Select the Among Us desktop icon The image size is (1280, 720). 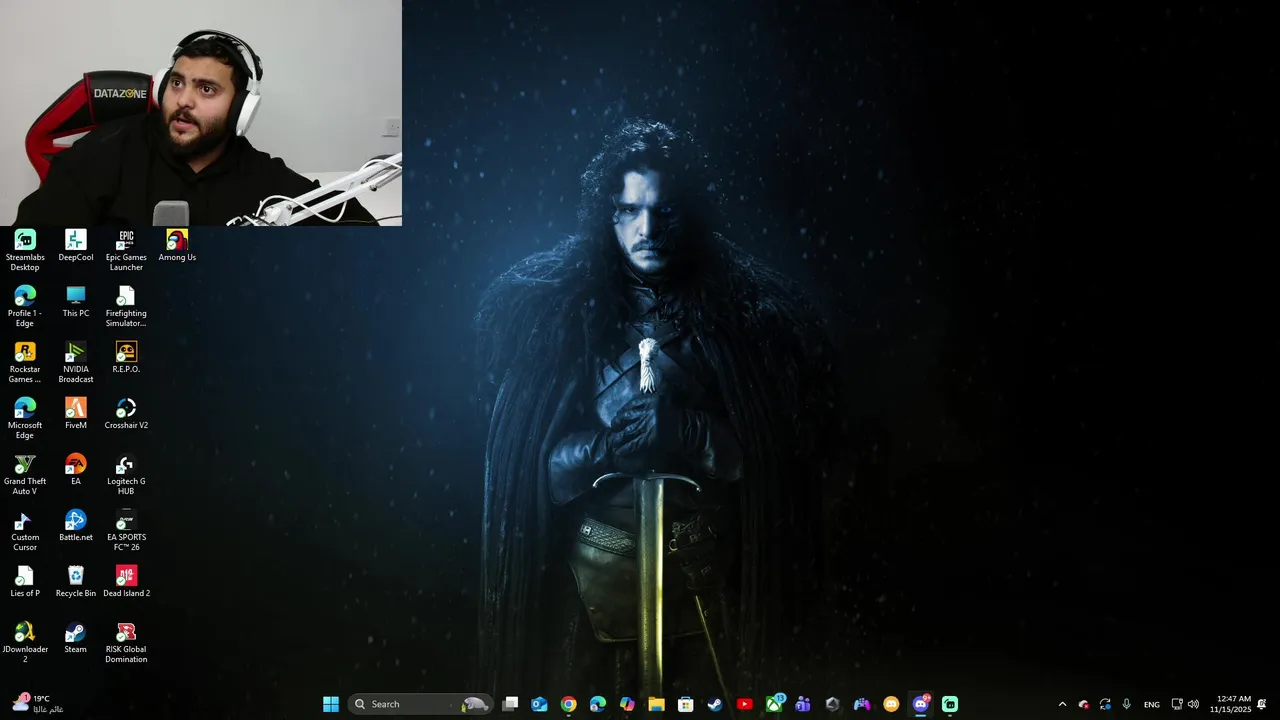(x=177, y=246)
